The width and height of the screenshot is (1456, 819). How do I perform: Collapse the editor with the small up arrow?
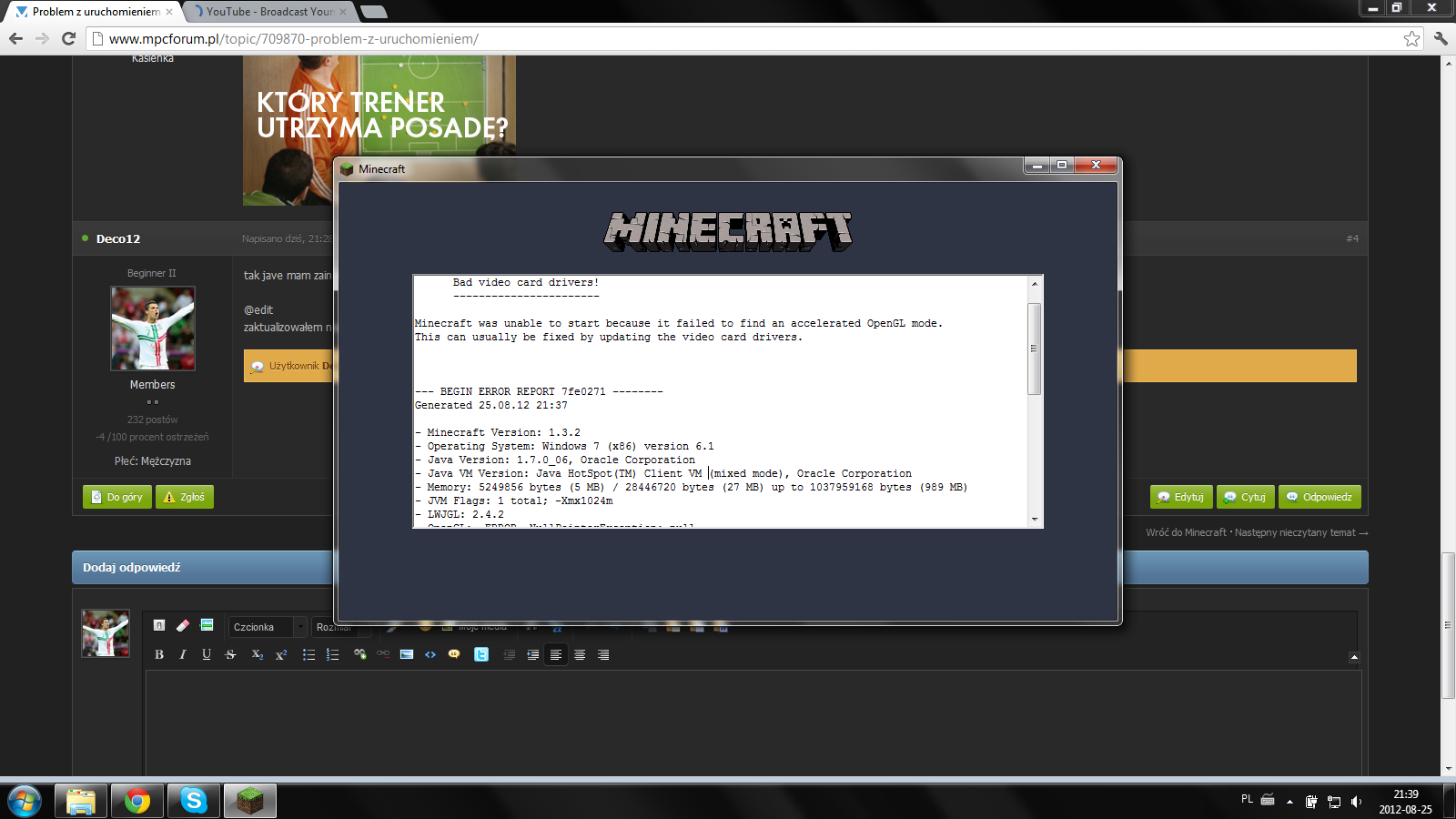click(x=1354, y=657)
